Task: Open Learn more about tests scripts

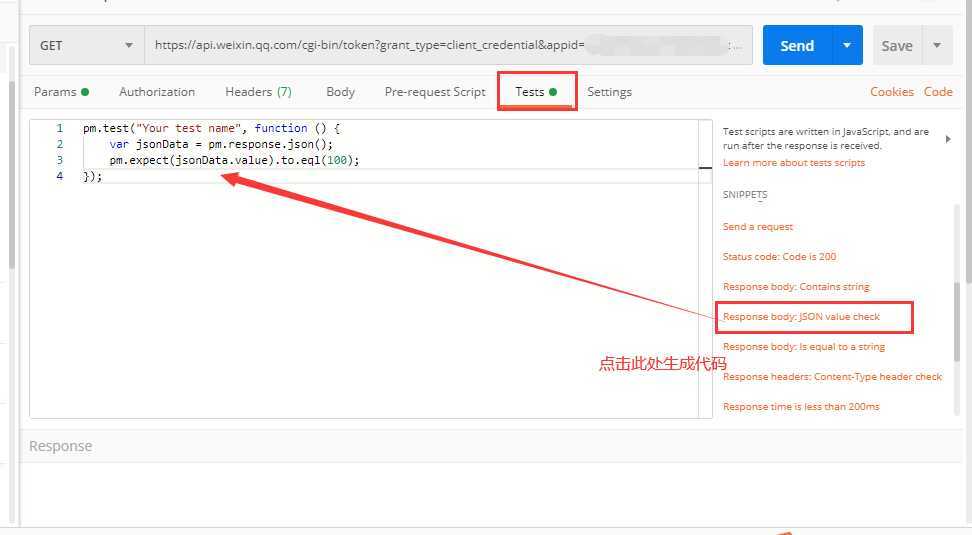Action: point(793,162)
